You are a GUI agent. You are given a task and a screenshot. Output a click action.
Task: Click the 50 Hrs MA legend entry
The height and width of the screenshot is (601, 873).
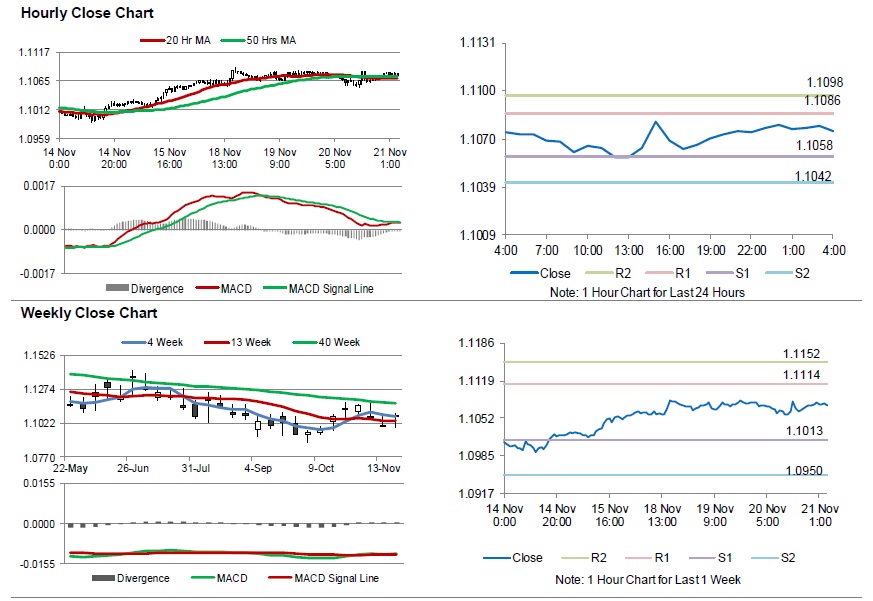[x=258, y=40]
